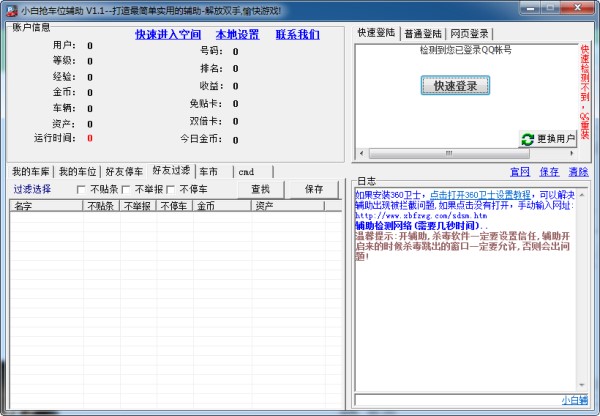The image size is (600, 416).
Task: Switch to the 快速登陆 tab
Action: click(x=376, y=33)
